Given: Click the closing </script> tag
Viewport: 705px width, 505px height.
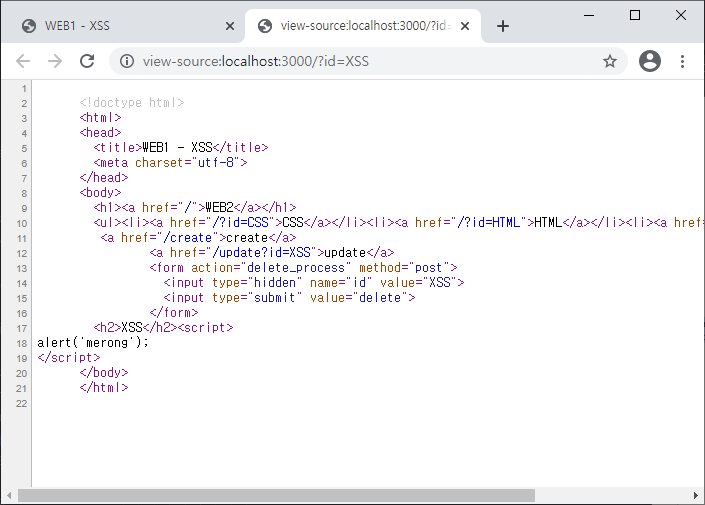Looking at the screenshot, I should 69,358.
